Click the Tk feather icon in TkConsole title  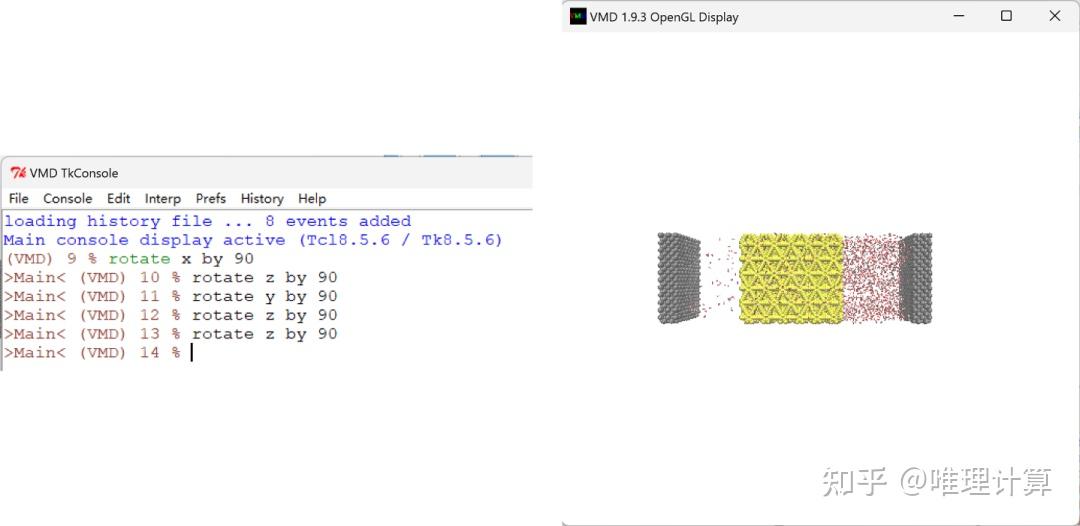pyautogui.click(x=18, y=173)
